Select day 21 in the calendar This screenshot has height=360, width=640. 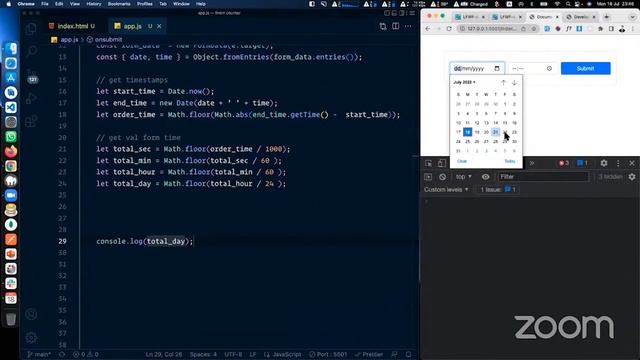[496, 132]
